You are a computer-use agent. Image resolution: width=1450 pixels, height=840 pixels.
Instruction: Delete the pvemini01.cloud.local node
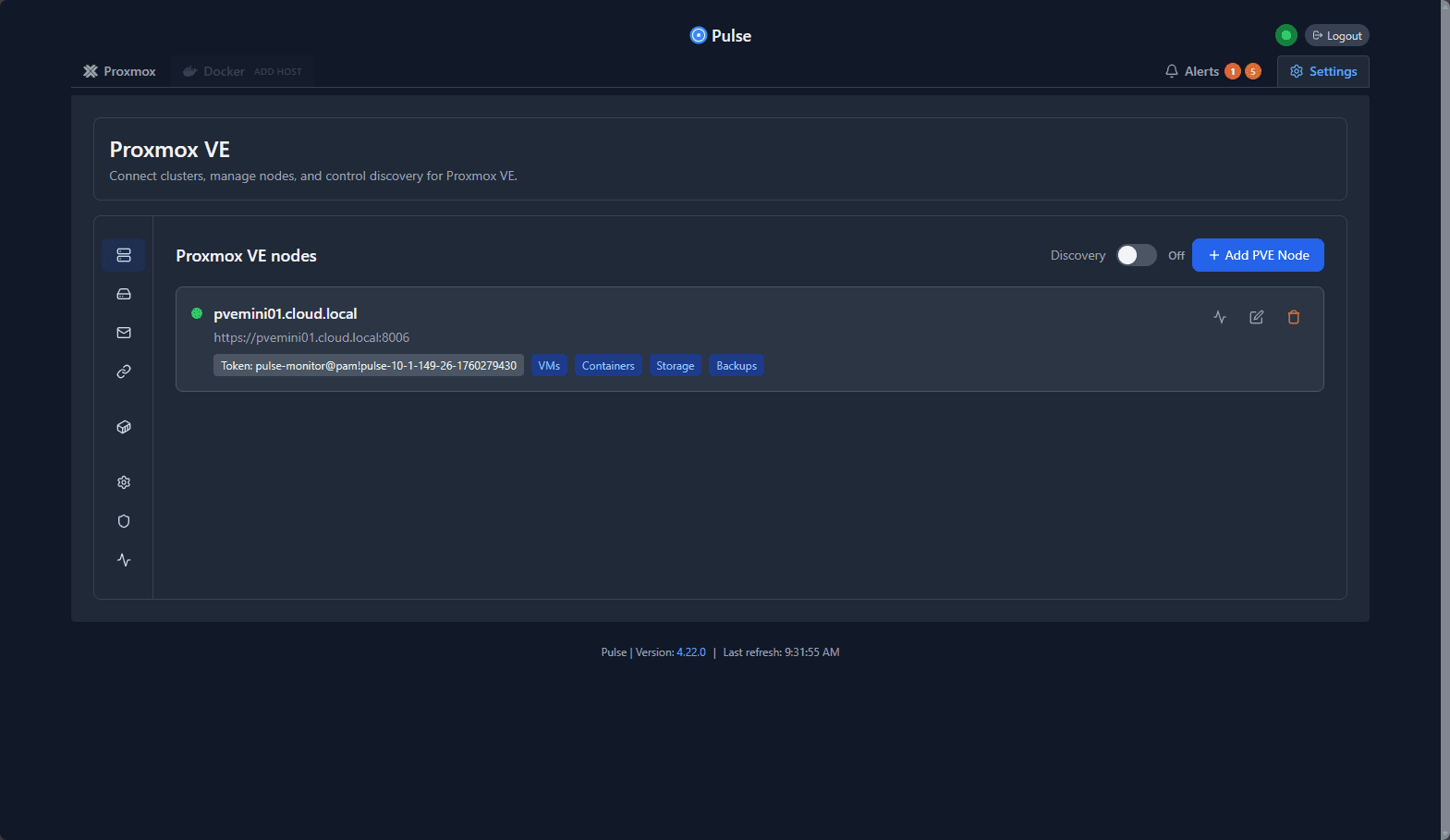(x=1294, y=317)
